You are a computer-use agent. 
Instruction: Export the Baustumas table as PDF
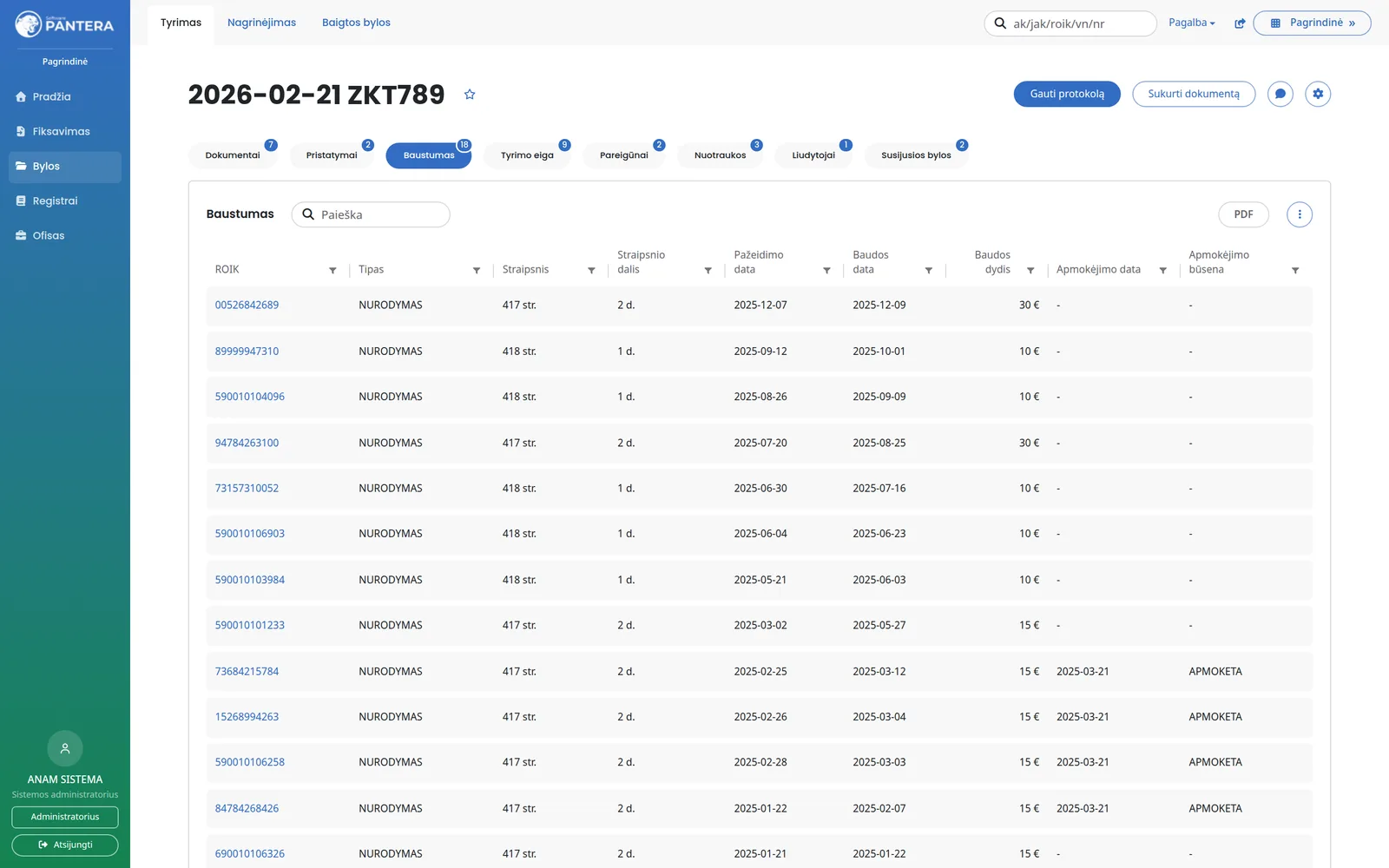pos(1243,214)
